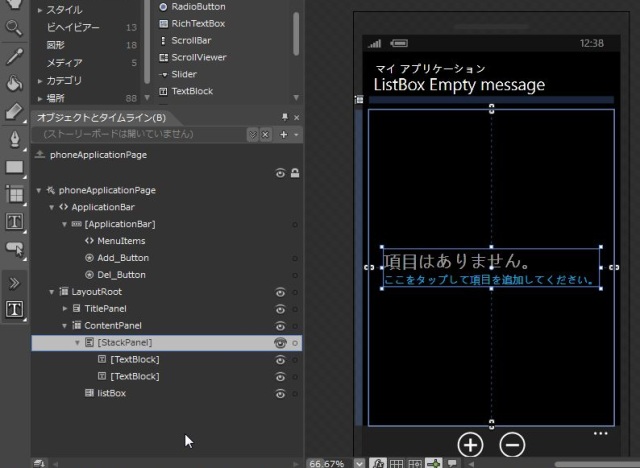The width and height of the screenshot is (640, 468).
Task: Open the Assets chevron button
Action: pyautogui.click(x=14, y=283)
